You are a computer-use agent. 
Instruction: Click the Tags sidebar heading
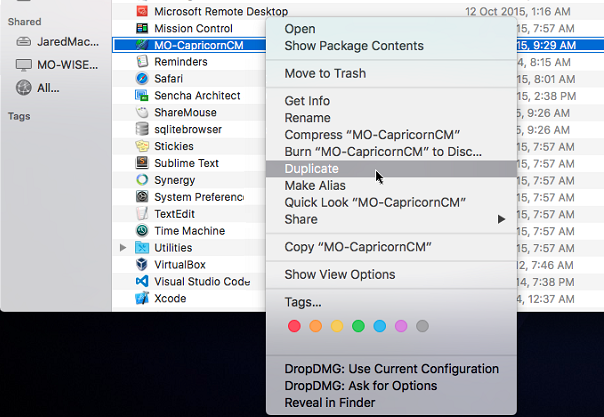click(x=19, y=116)
